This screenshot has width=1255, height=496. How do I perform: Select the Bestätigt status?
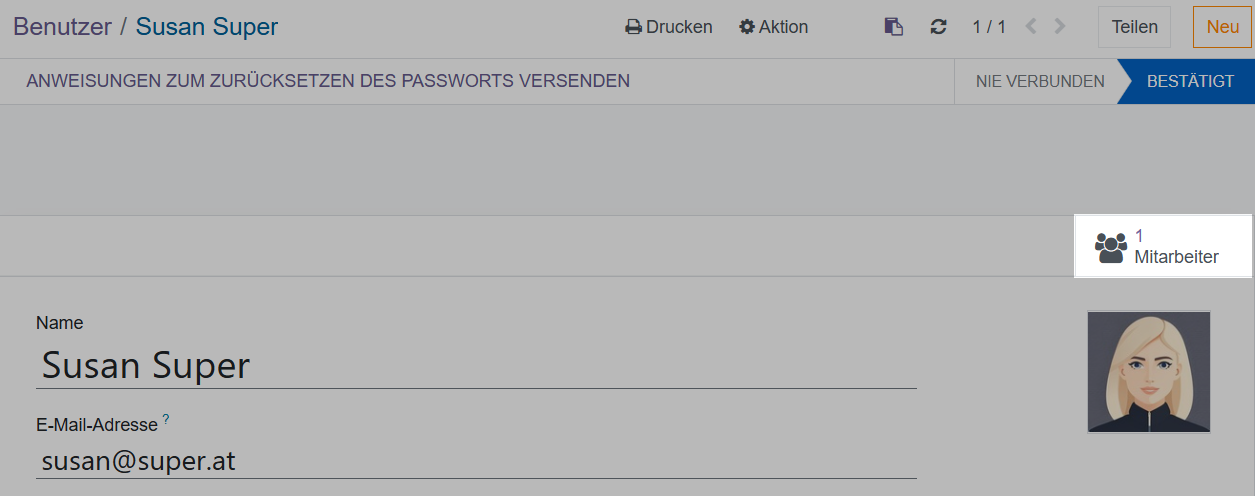(1190, 81)
